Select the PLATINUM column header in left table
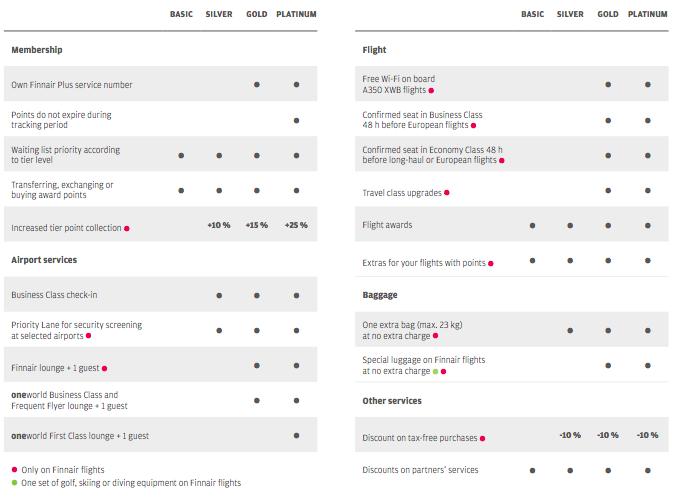Screen dimensions: 675x497 click(x=296, y=14)
